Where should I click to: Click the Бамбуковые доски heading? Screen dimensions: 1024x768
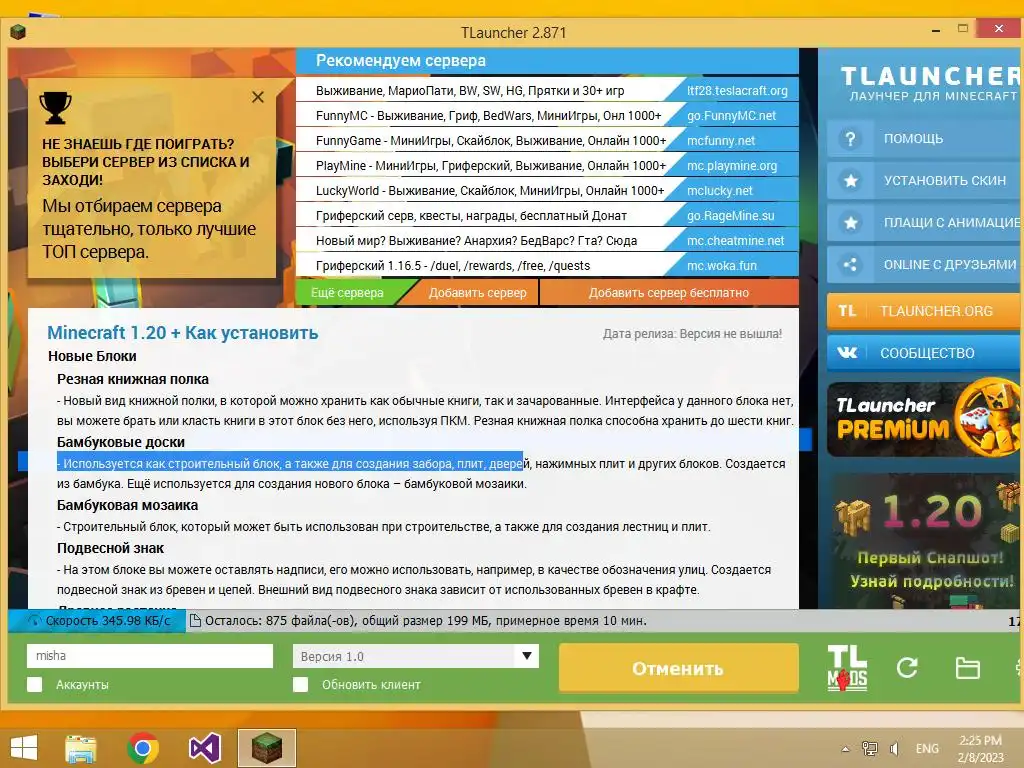[121, 442]
